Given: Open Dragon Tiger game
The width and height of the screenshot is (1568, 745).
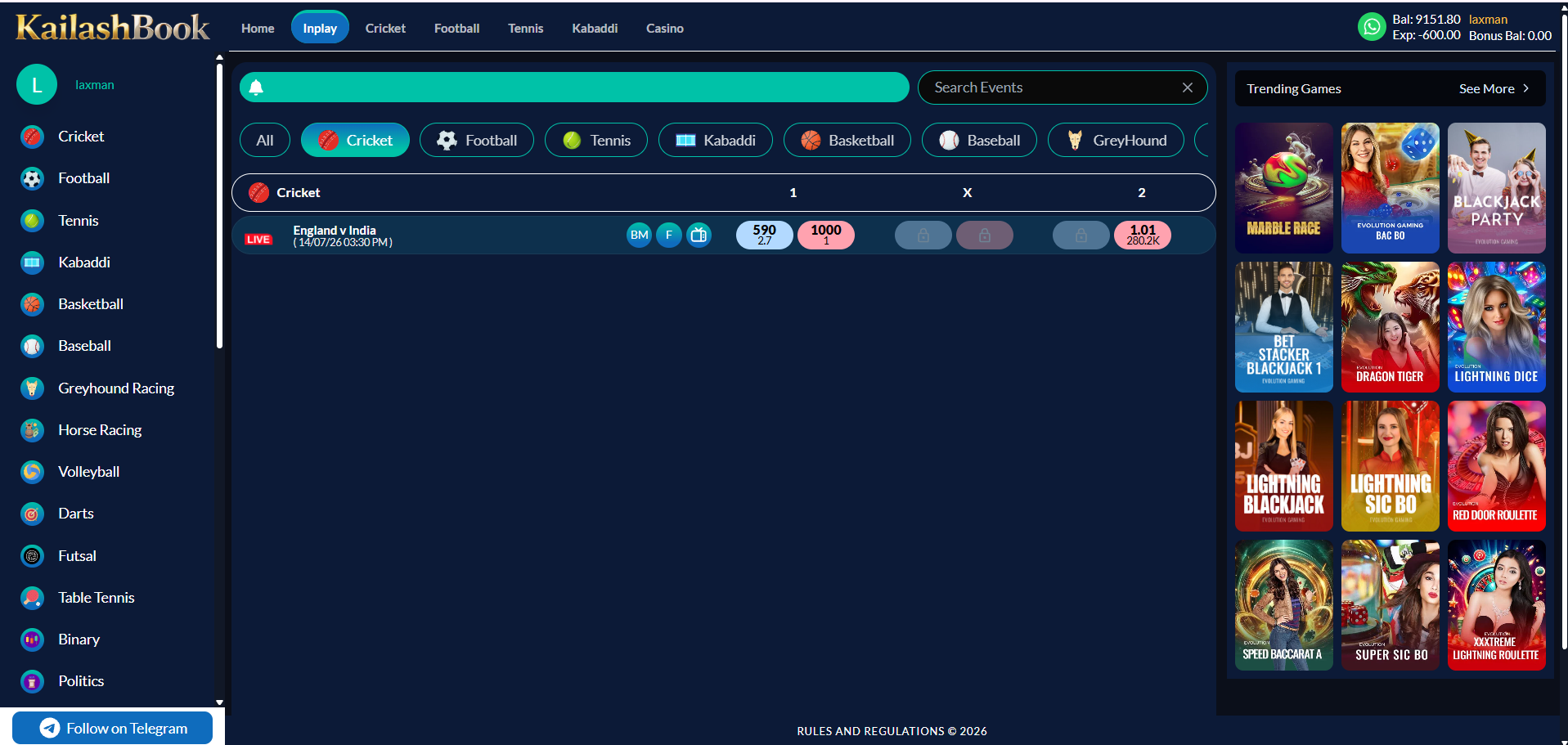Looking at the screenshot, I should (x=1391, y=327).
